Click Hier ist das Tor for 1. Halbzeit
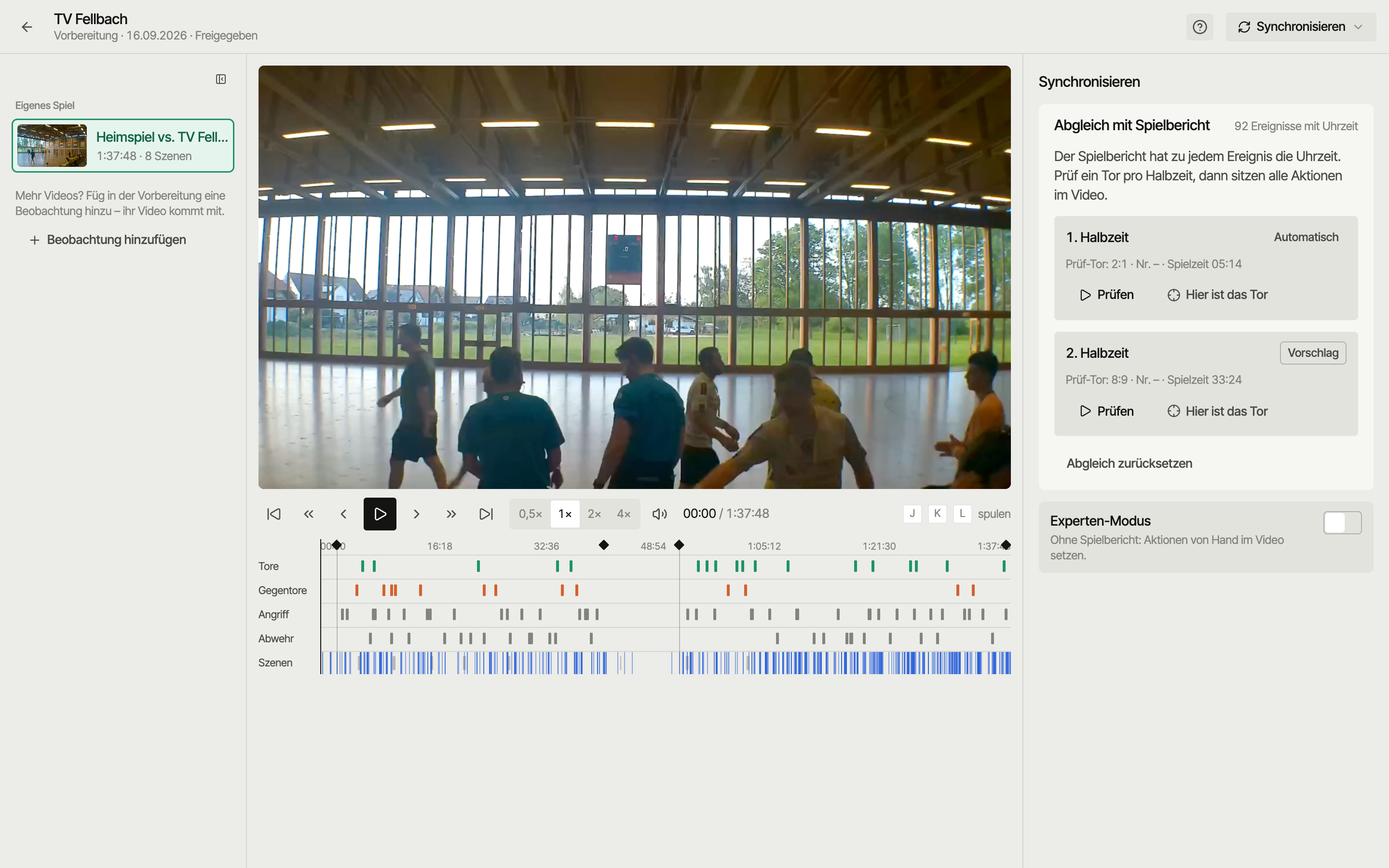The image size is (1389, 868). [1217, 295]
